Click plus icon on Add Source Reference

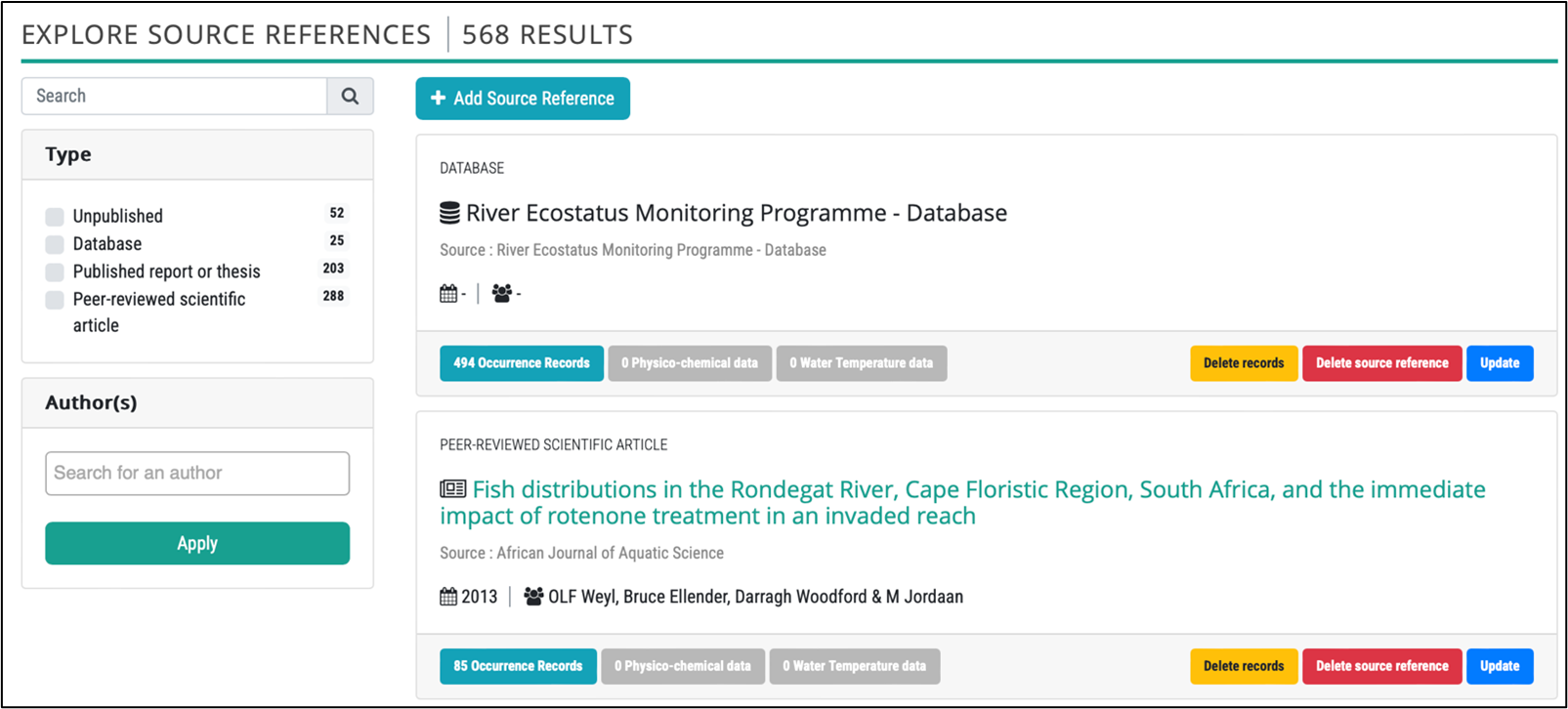[439, 98]
